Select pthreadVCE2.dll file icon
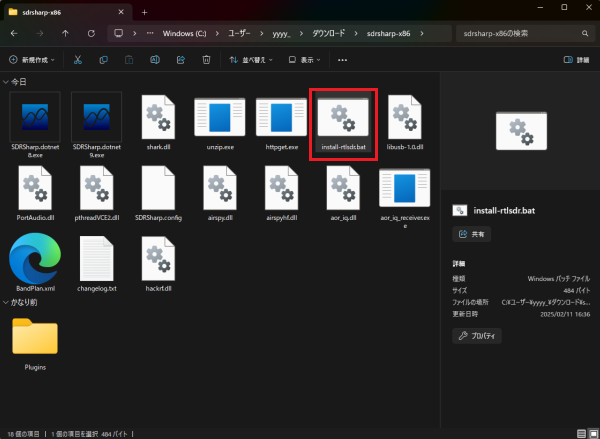The image size is (600, 439). click(x=96, y=188)
